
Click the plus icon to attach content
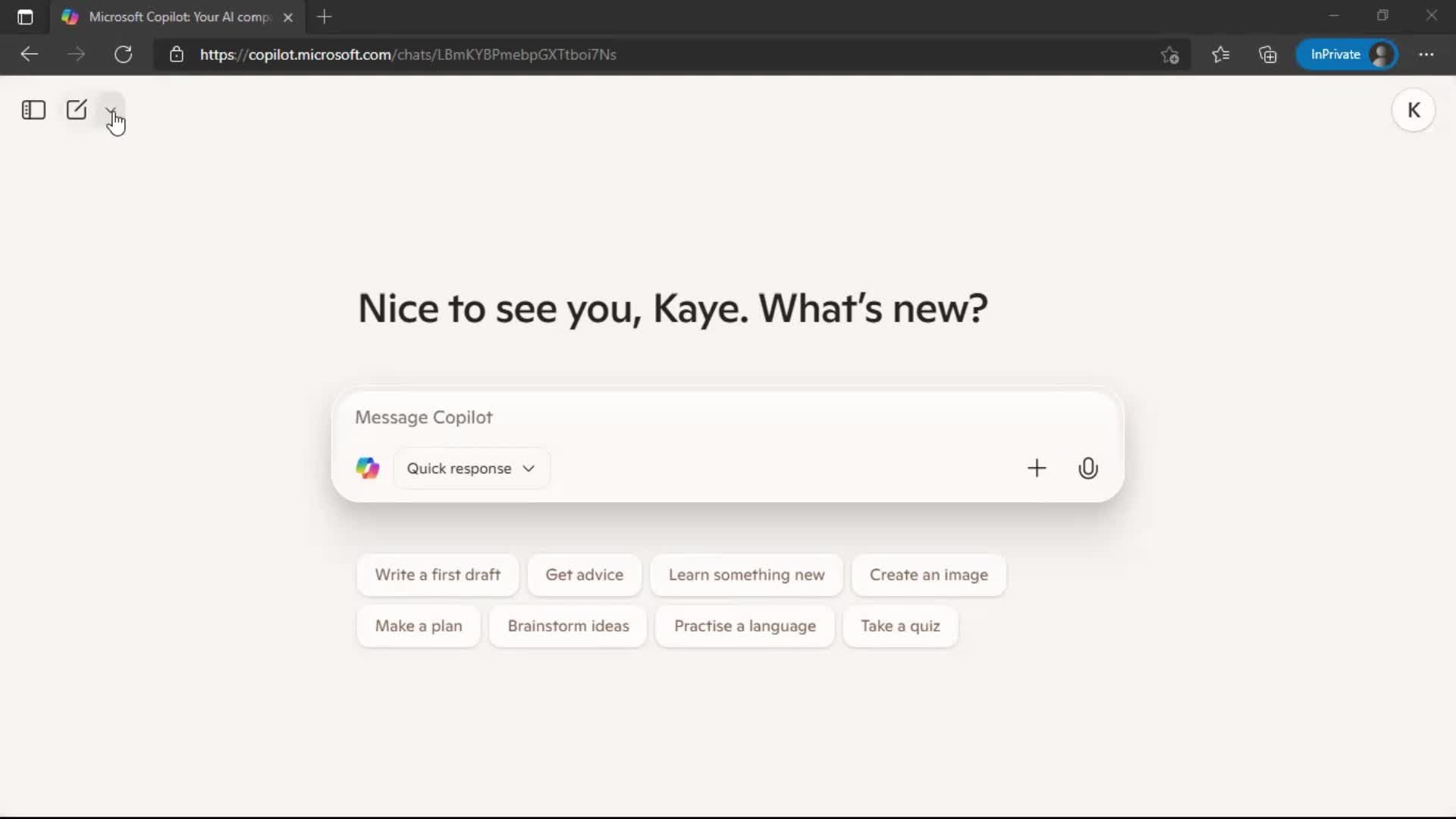tap(1037, 468)
